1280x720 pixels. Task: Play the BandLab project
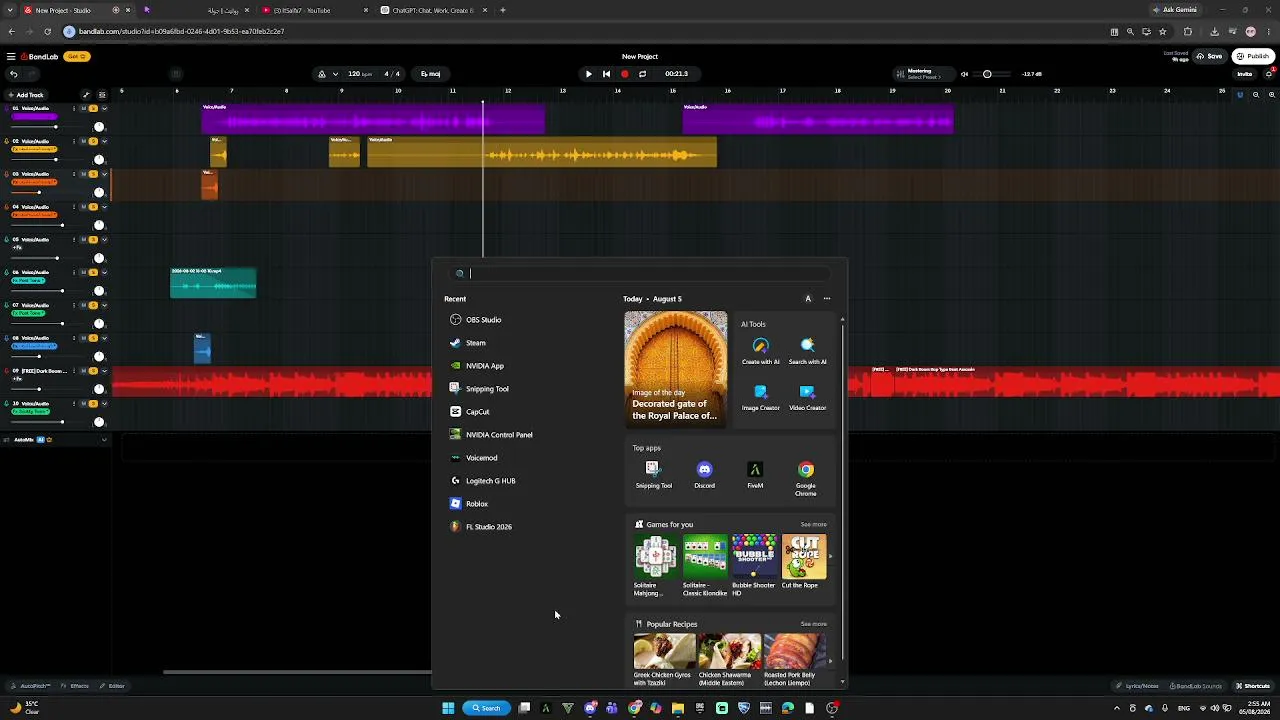588,74
